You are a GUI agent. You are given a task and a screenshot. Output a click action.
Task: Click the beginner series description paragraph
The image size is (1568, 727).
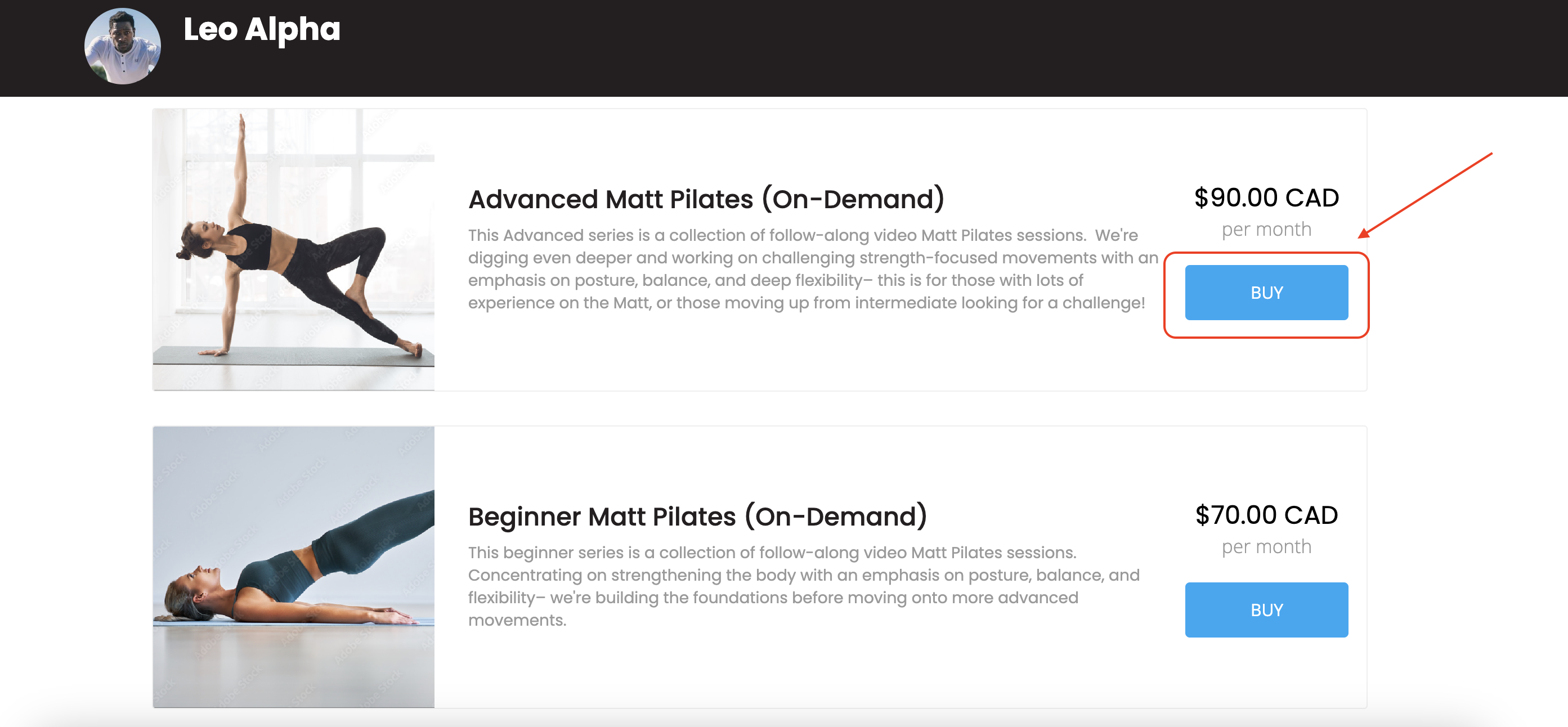(804, 586)
